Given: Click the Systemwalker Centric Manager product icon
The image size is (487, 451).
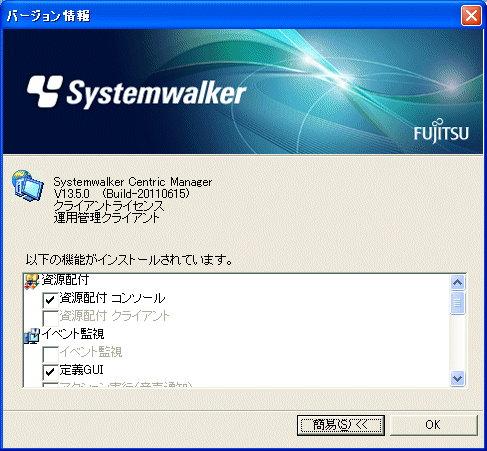Looking at the screenshot, I should tap(28, 186).
